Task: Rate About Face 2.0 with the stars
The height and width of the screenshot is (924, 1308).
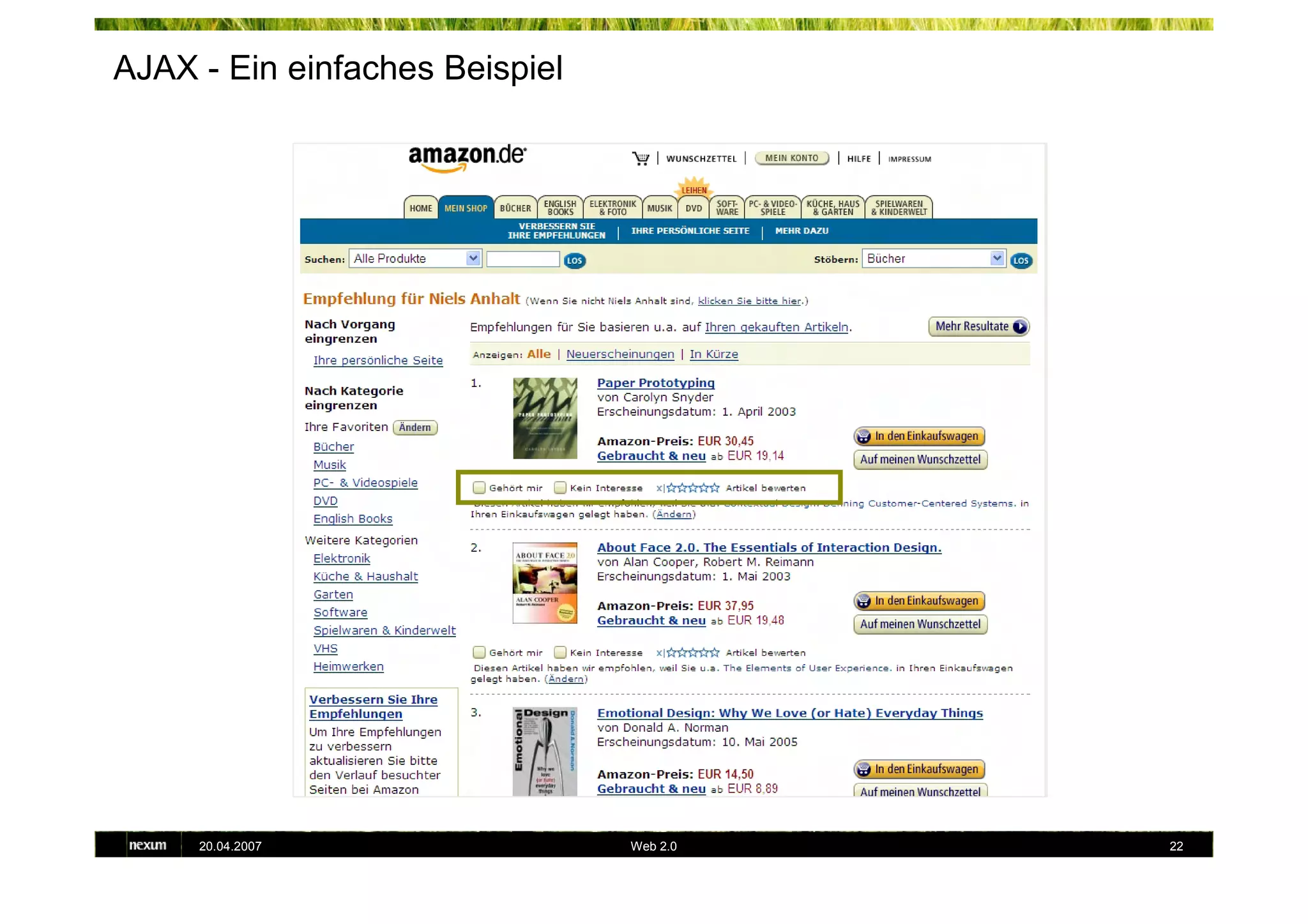Action: point(692,653)
